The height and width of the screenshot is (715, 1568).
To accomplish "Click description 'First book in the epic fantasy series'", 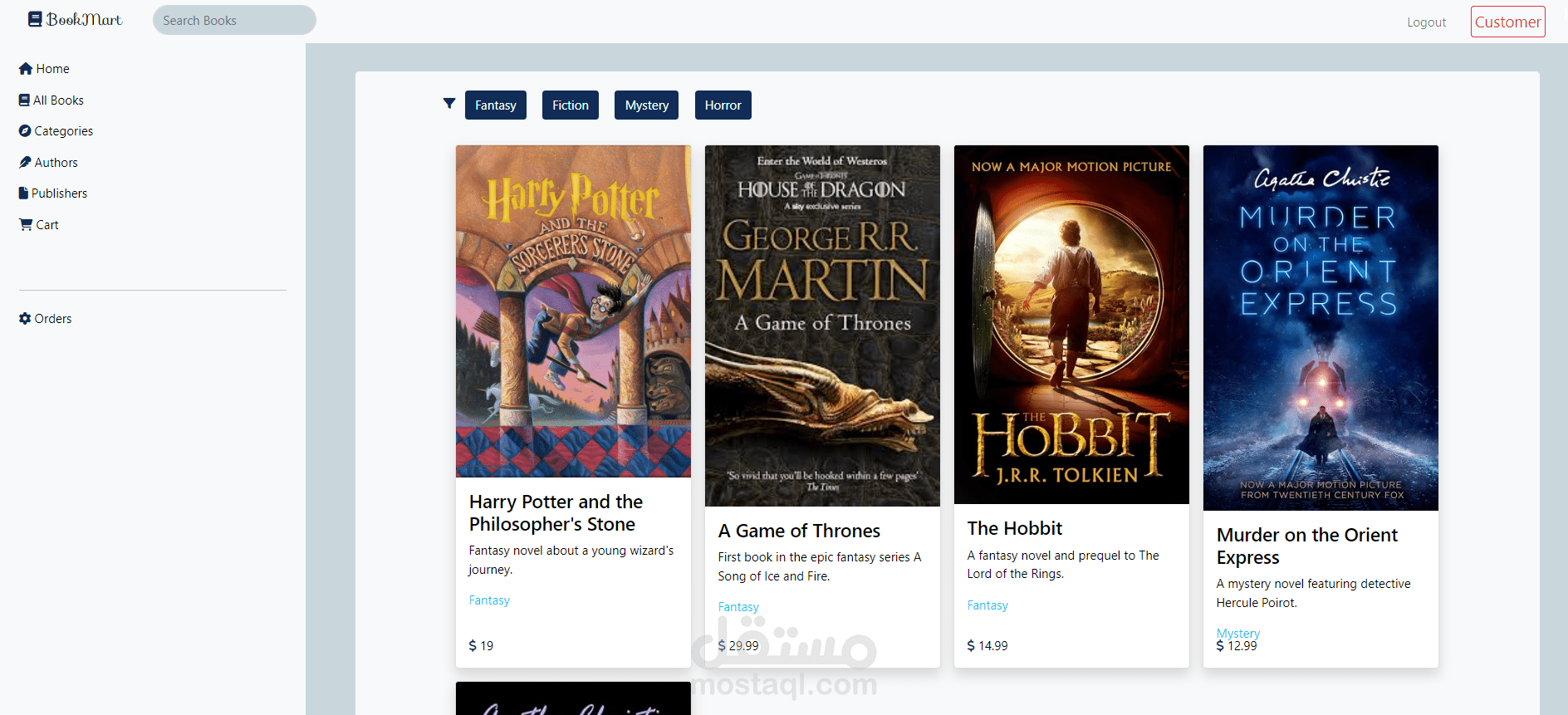I will tap(820, 566).
